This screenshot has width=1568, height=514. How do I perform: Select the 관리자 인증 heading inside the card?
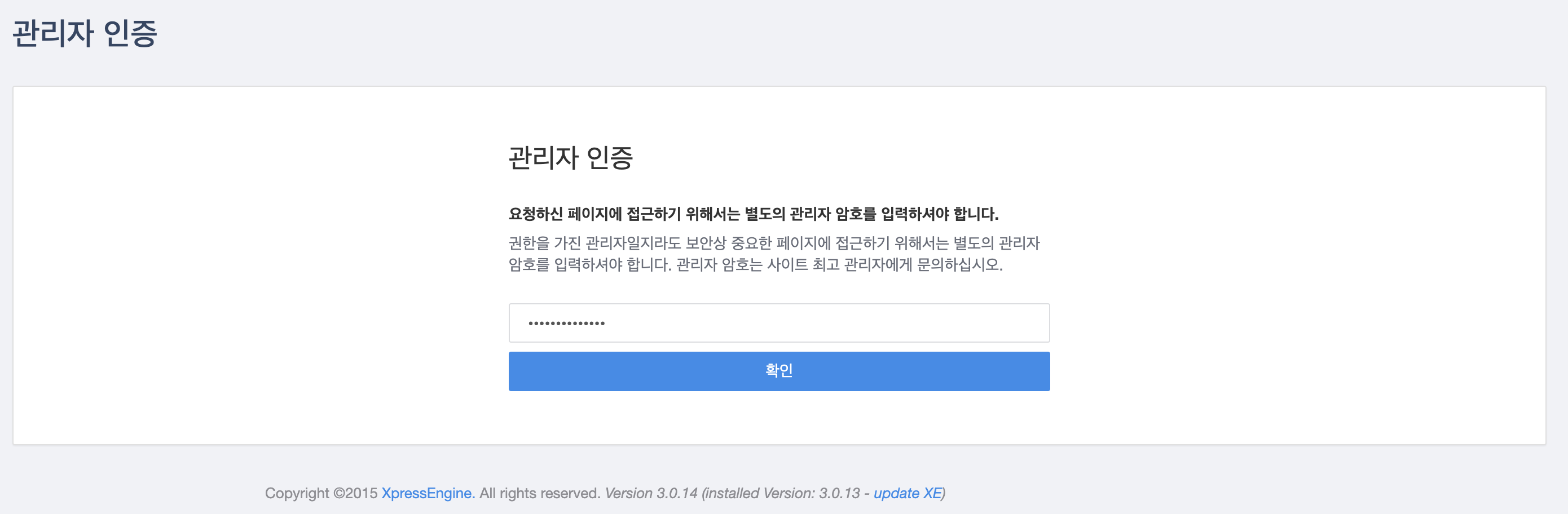pos(570,158)
